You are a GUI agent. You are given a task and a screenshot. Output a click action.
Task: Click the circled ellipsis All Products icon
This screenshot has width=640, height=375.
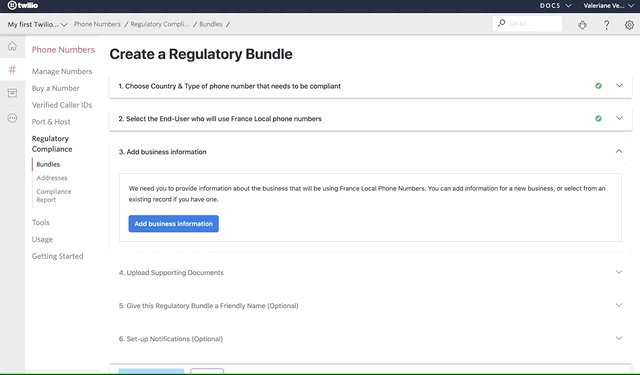[12, 118]
